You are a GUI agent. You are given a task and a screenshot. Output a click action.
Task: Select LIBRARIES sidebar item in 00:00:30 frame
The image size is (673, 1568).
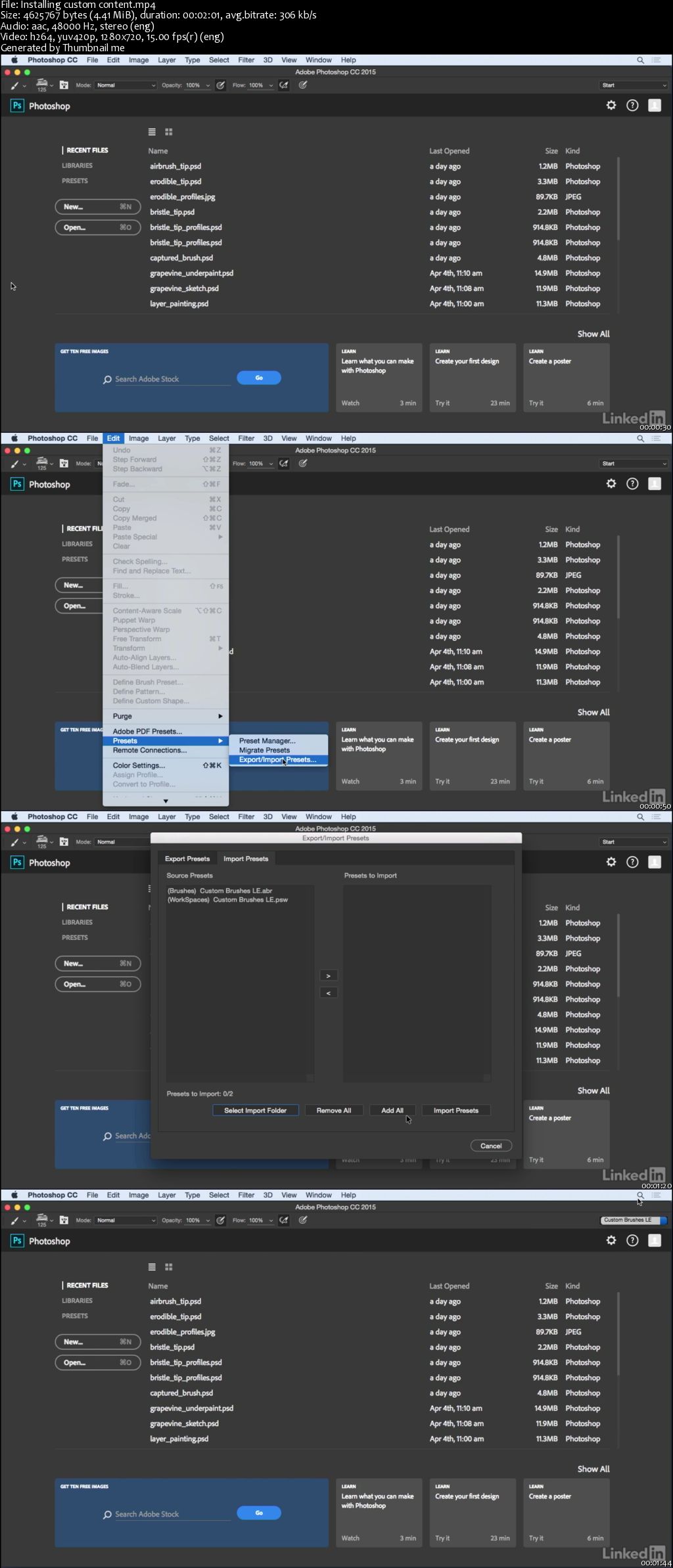[77, 166]
